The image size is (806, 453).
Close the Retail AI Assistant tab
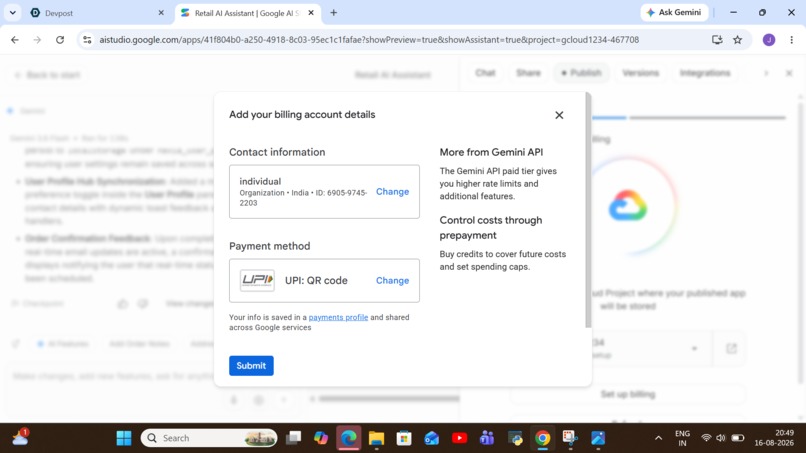[311, 13]
